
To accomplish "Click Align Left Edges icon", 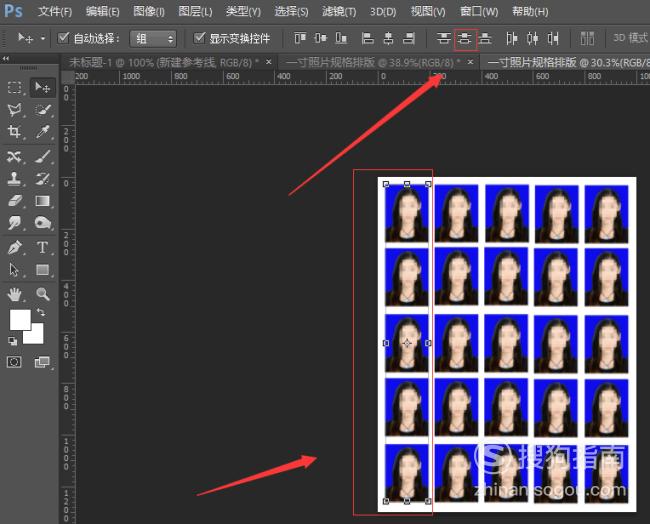I will (367, 39).
